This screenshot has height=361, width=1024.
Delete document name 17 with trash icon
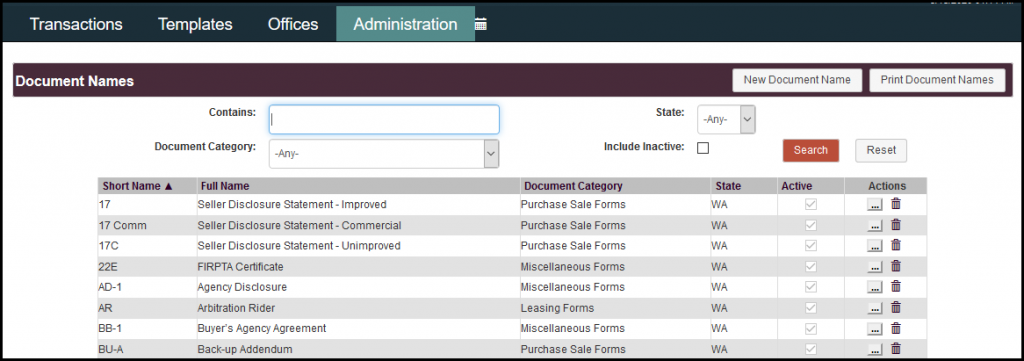896,204
